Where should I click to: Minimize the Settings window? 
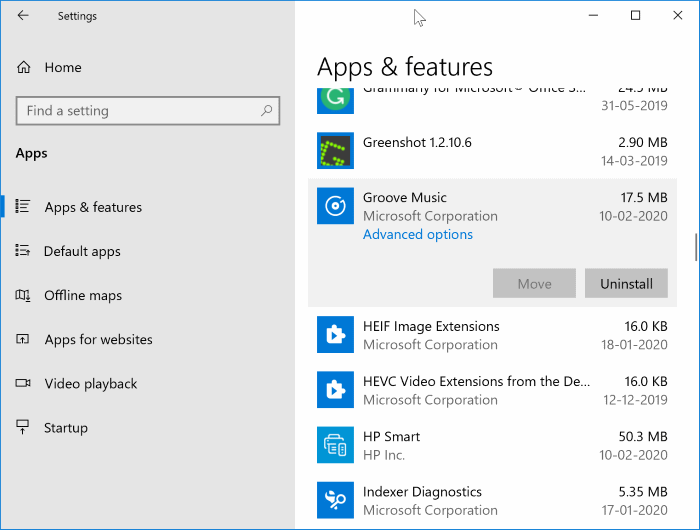[x=593, y=16]
